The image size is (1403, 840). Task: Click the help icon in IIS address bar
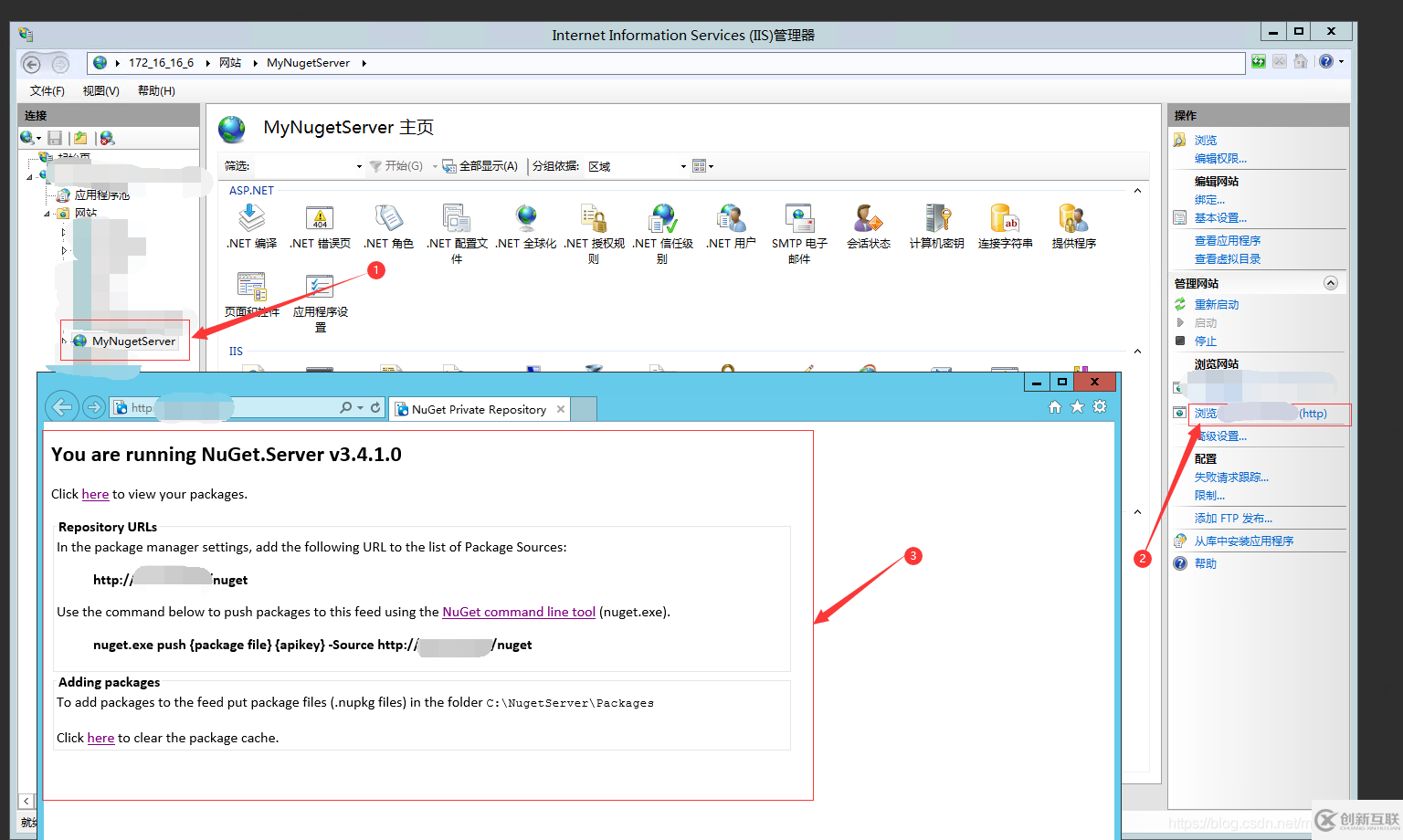tap(1326, 62)
